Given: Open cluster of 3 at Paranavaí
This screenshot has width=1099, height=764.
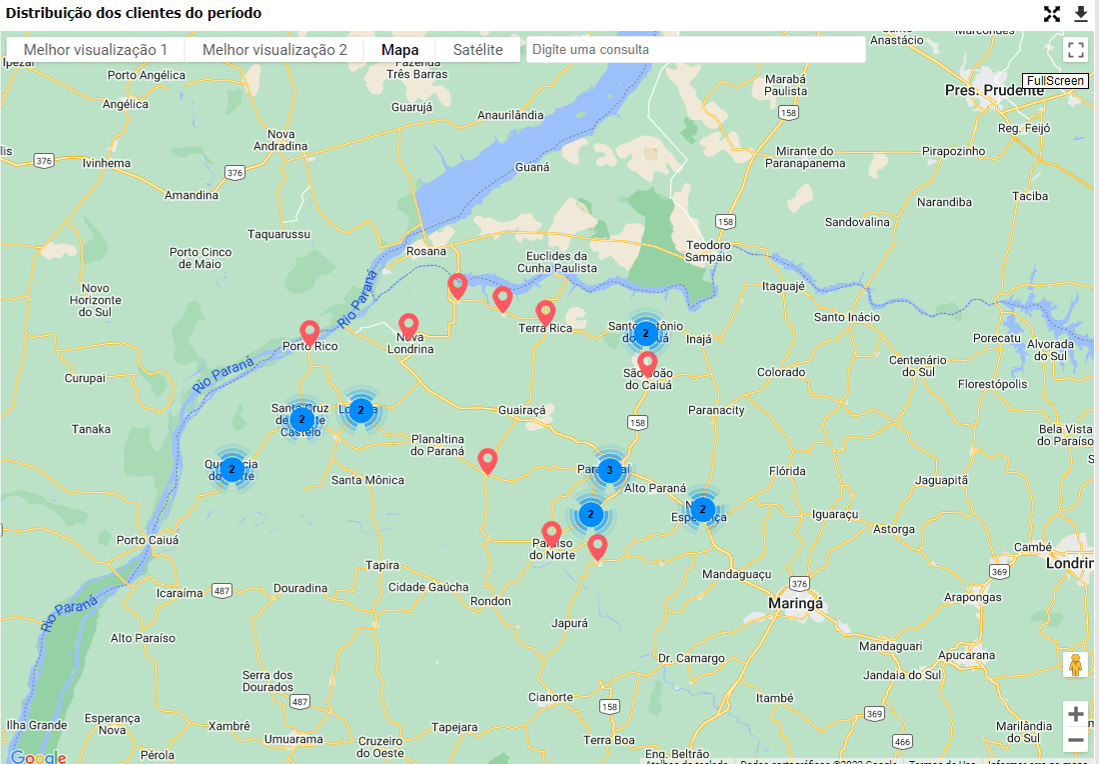Looking at the screenshot, I should click(x=609, y=470).
